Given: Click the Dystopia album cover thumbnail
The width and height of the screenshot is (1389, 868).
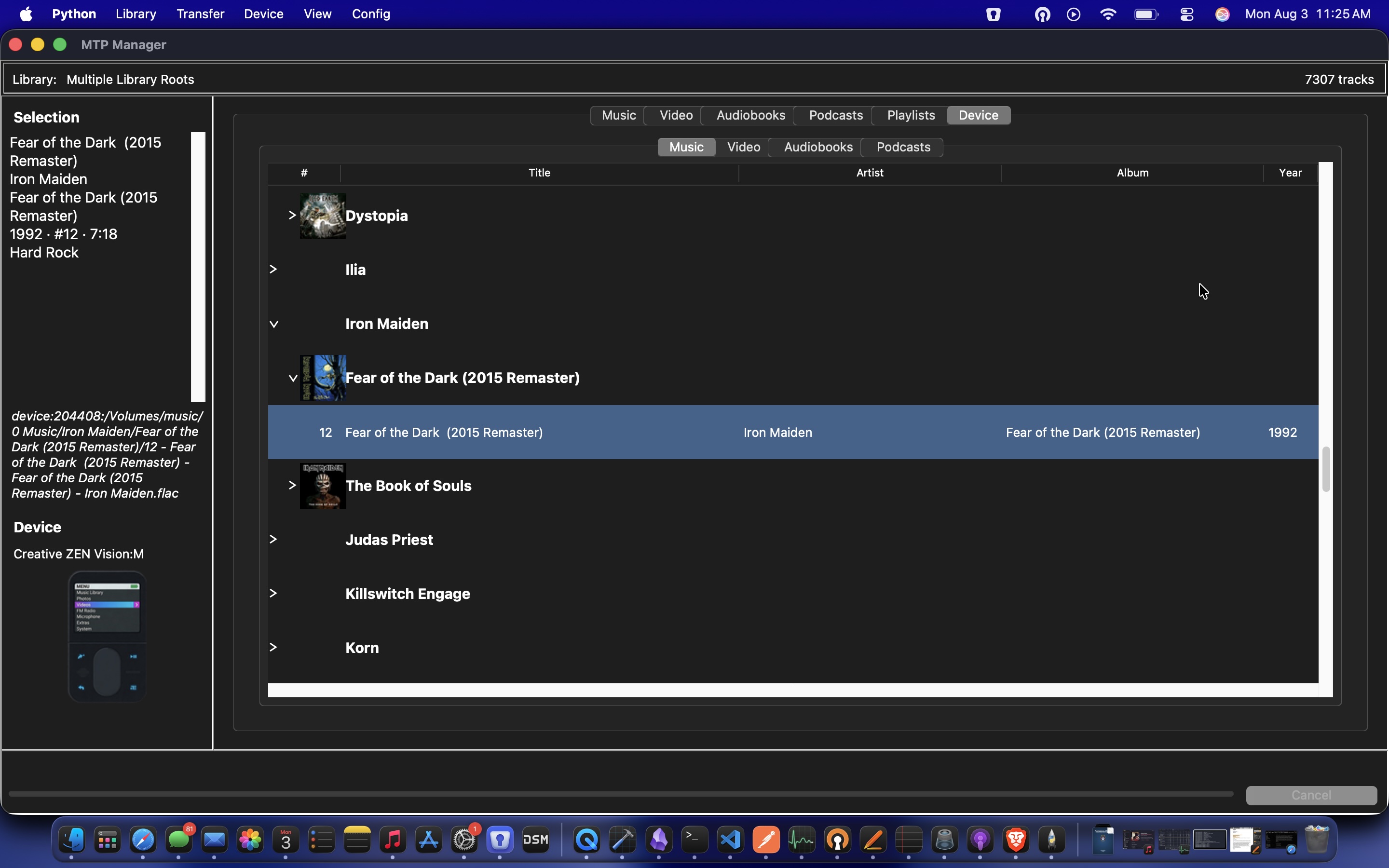Looking at the screenshot, I should (x=323, y=216).
